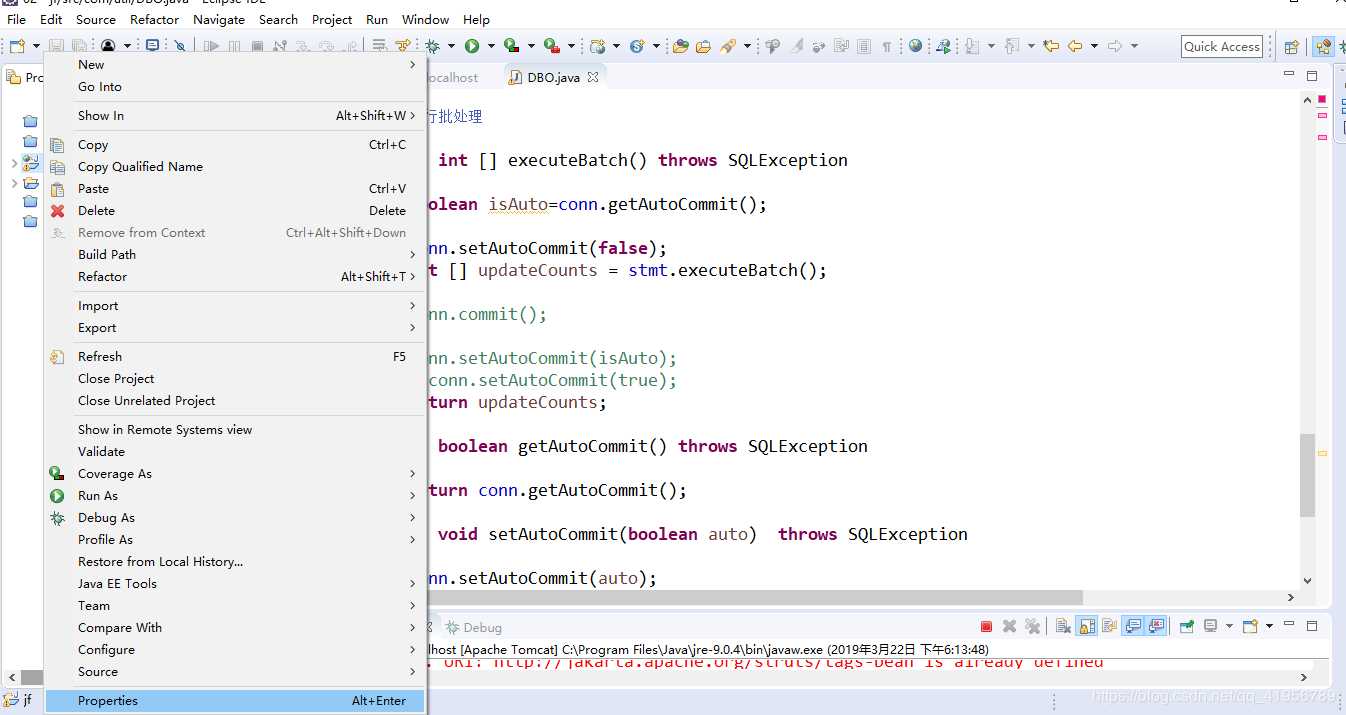Screen dimensions: 1346x715
Task: Open dropdown arrow beside Run button
Action: [x=491, y=46]
